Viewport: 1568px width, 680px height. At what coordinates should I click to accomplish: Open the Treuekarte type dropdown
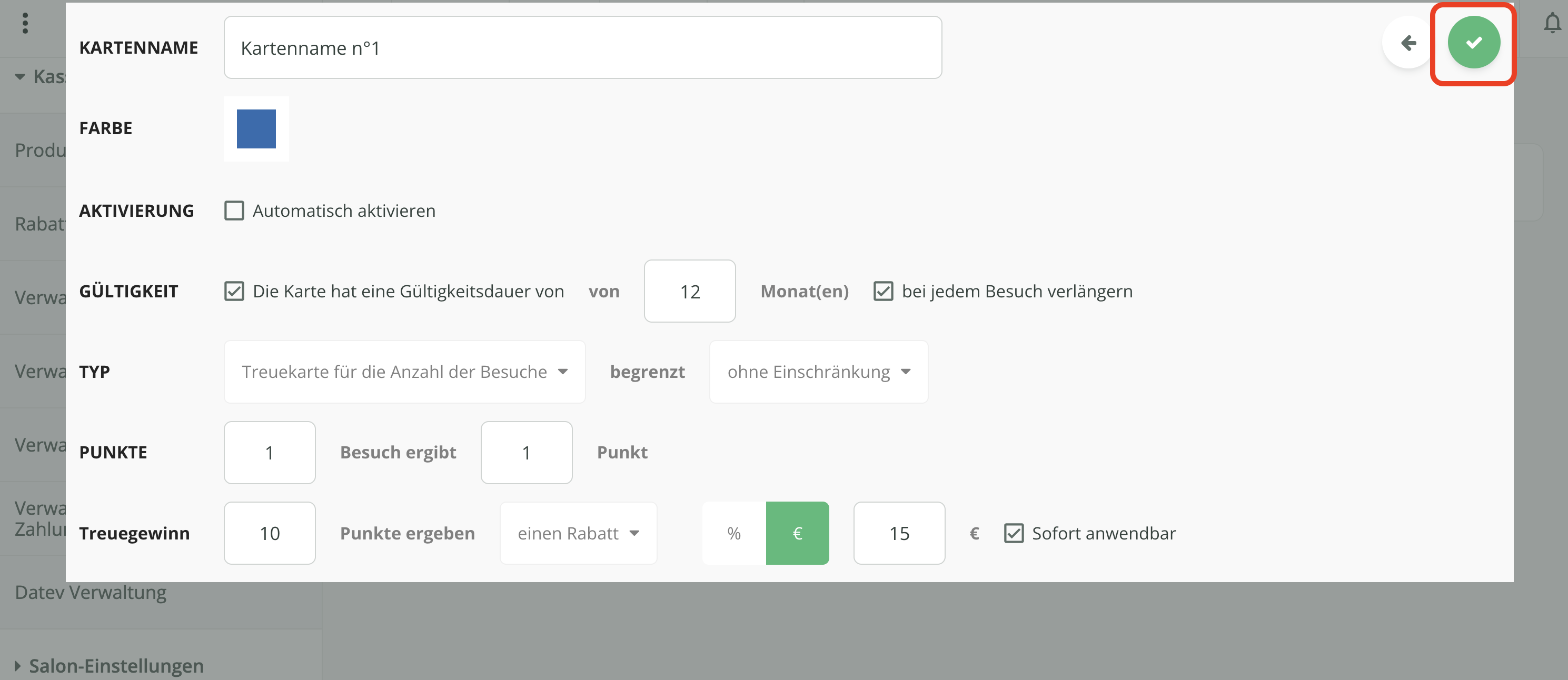[404, 372]
